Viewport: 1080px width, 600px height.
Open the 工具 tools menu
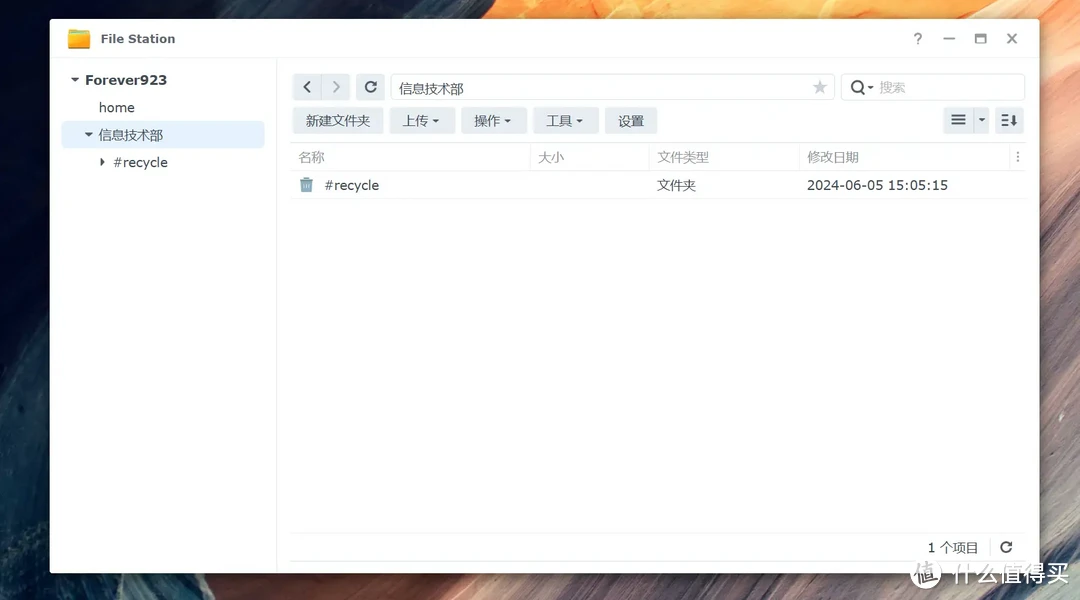565,120
